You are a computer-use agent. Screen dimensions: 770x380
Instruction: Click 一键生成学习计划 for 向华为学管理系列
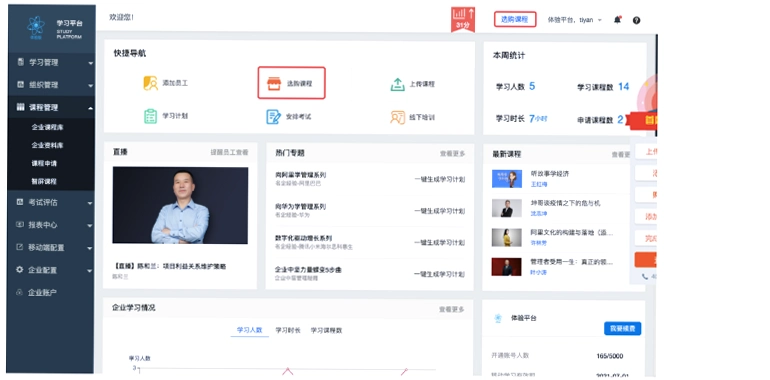(x=440, y=211)
